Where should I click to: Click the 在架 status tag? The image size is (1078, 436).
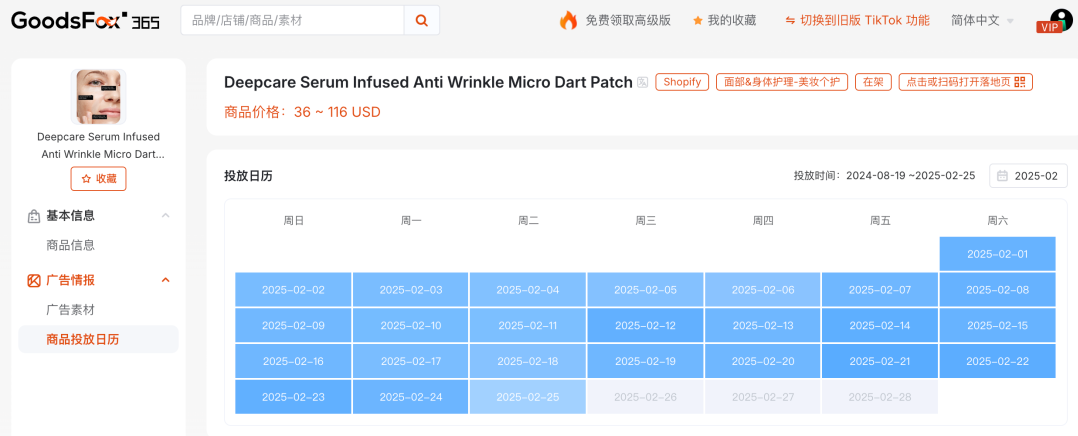coord(873,82)
